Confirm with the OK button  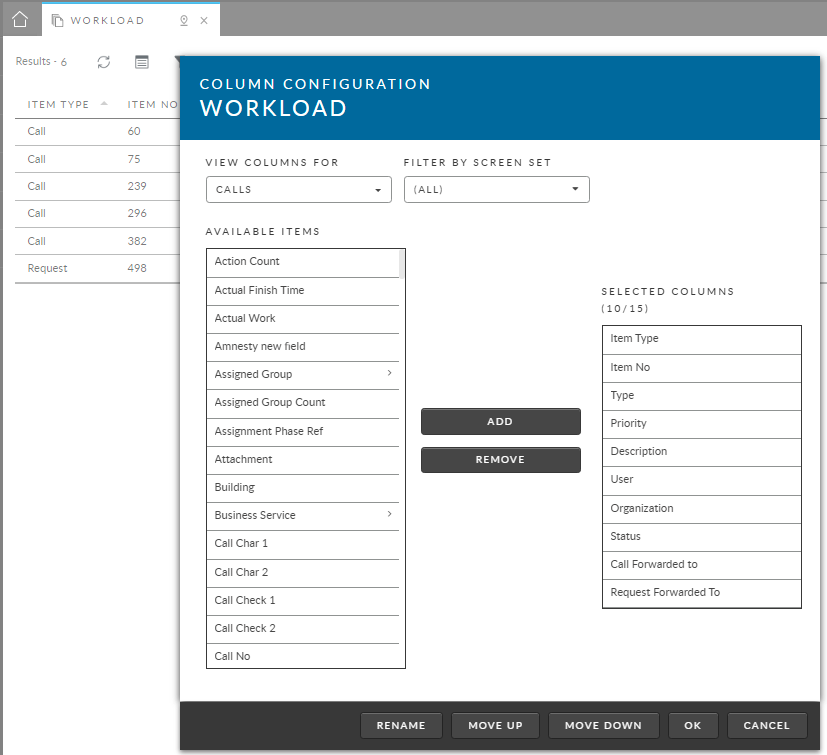pyautogui.click(x=693, y=726)
